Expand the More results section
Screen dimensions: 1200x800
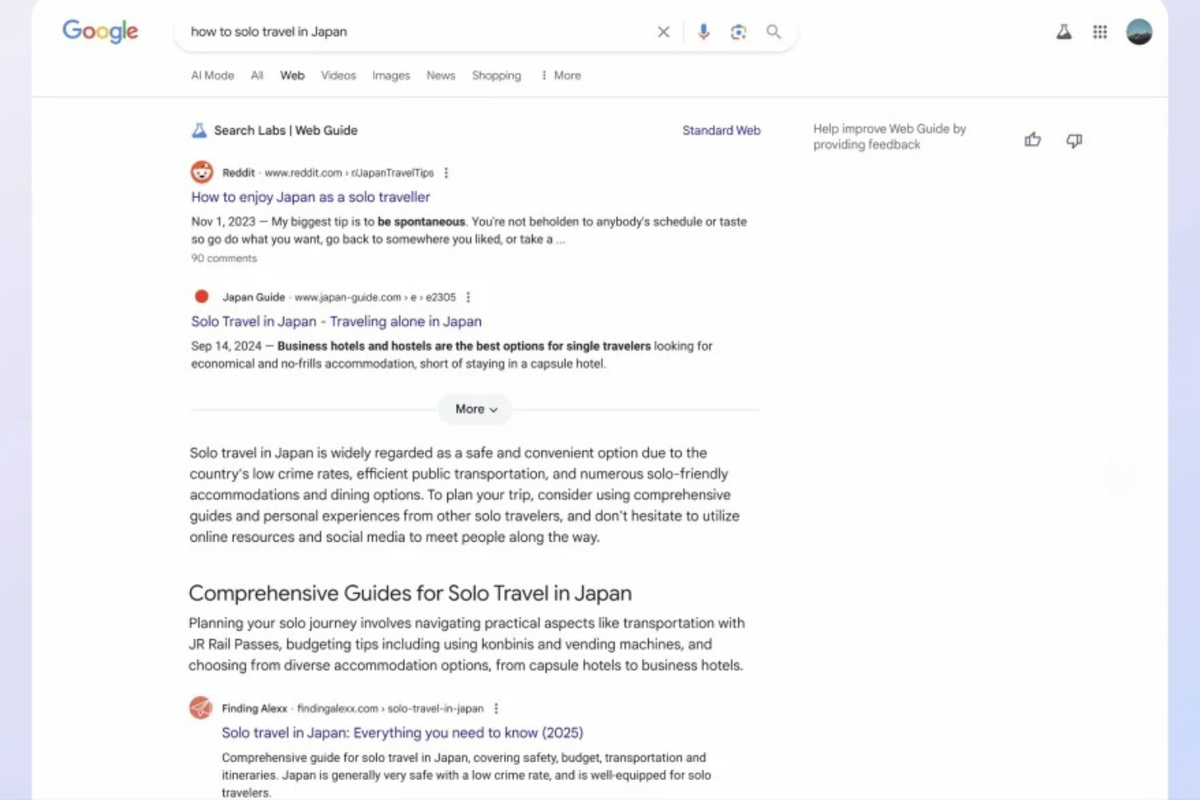(474, 409)
